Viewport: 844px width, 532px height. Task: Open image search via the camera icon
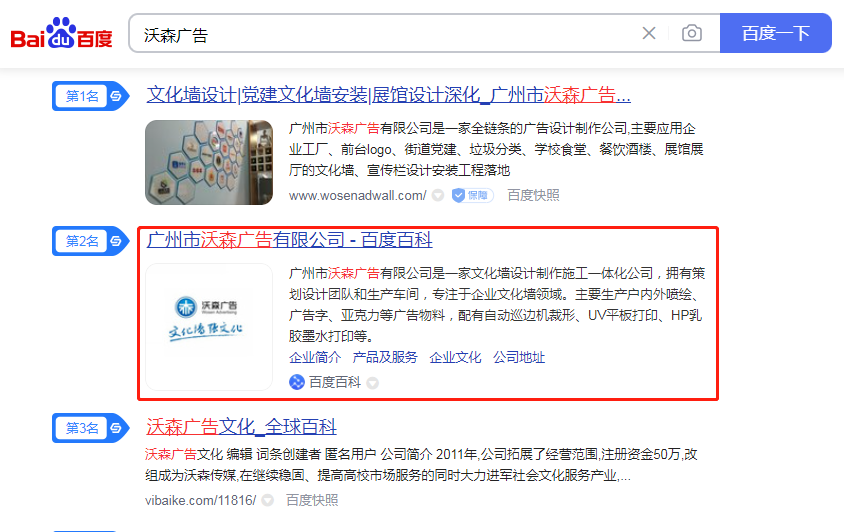(691, 34)
